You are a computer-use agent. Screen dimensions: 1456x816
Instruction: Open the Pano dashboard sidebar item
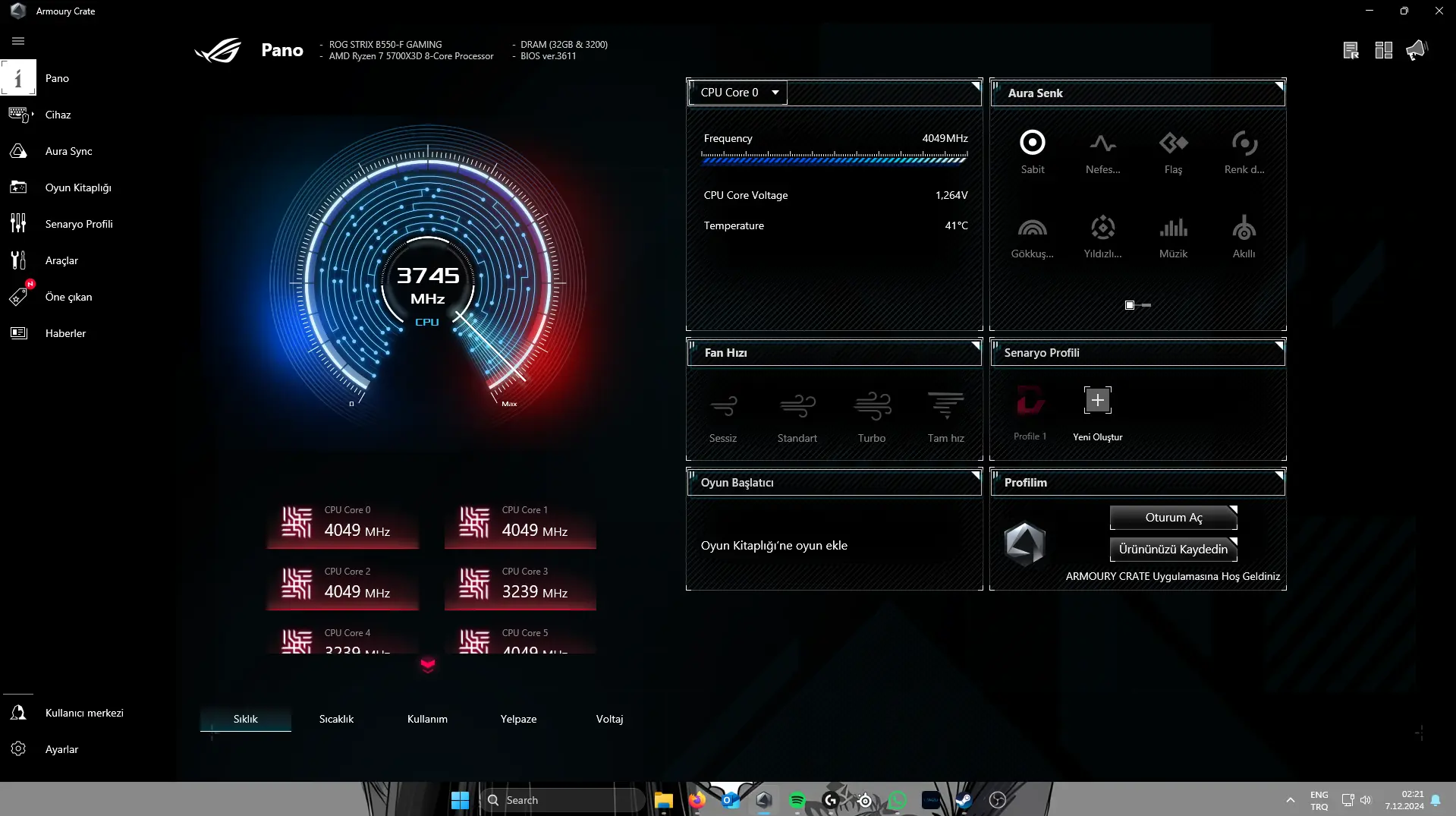click(x=57, y=78)
